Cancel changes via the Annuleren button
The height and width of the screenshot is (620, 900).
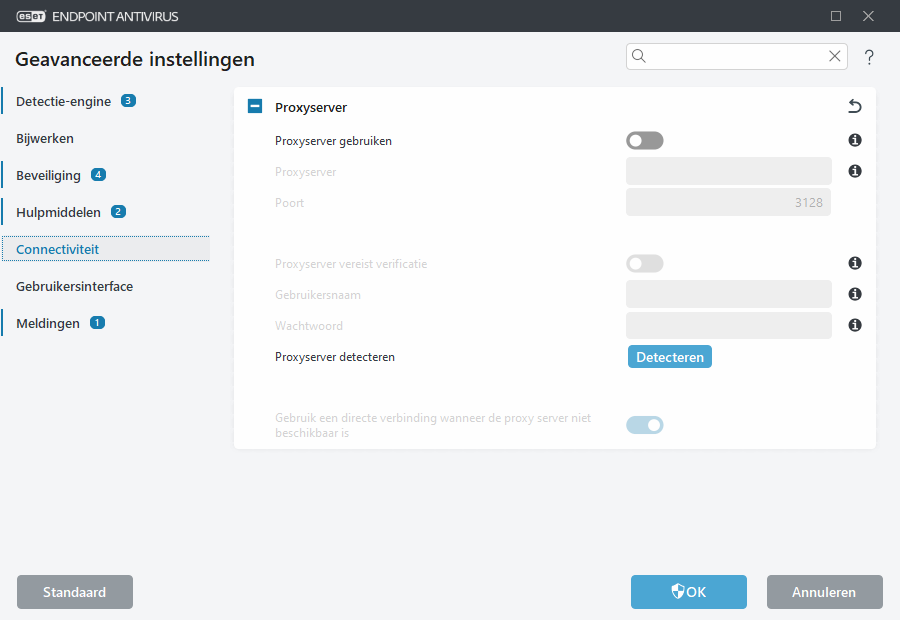tap(824, 592)
